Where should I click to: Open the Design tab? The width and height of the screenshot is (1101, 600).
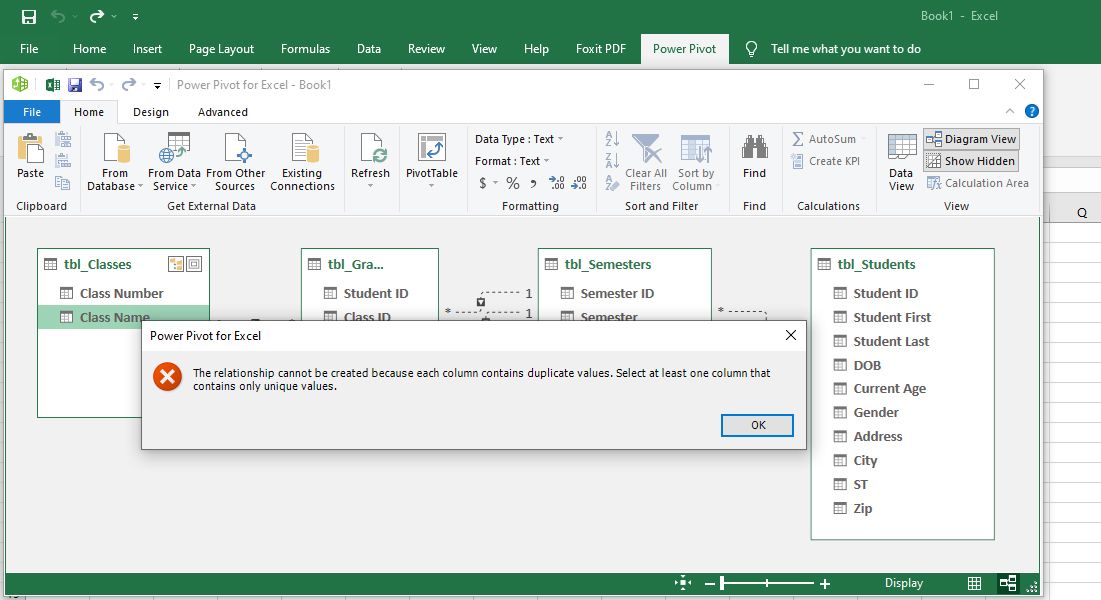pyautogui.click(x=151, y=112)
